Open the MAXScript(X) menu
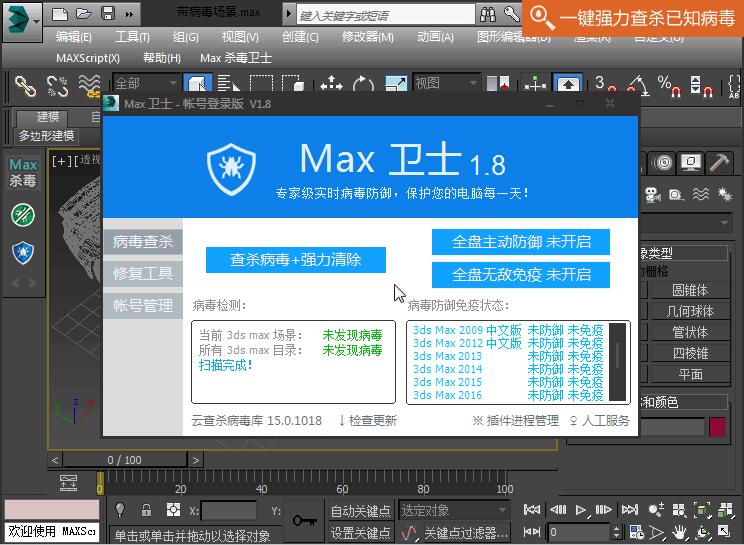 [x=88, y=58]
